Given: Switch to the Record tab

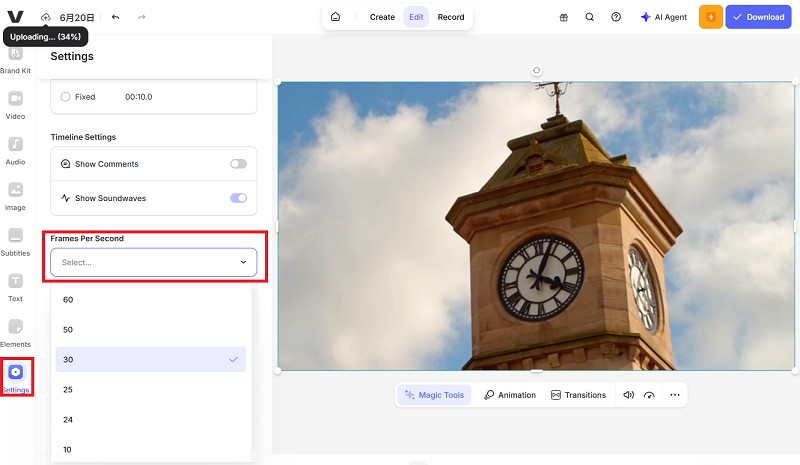Looking at the screenshot, I should 450,17.
